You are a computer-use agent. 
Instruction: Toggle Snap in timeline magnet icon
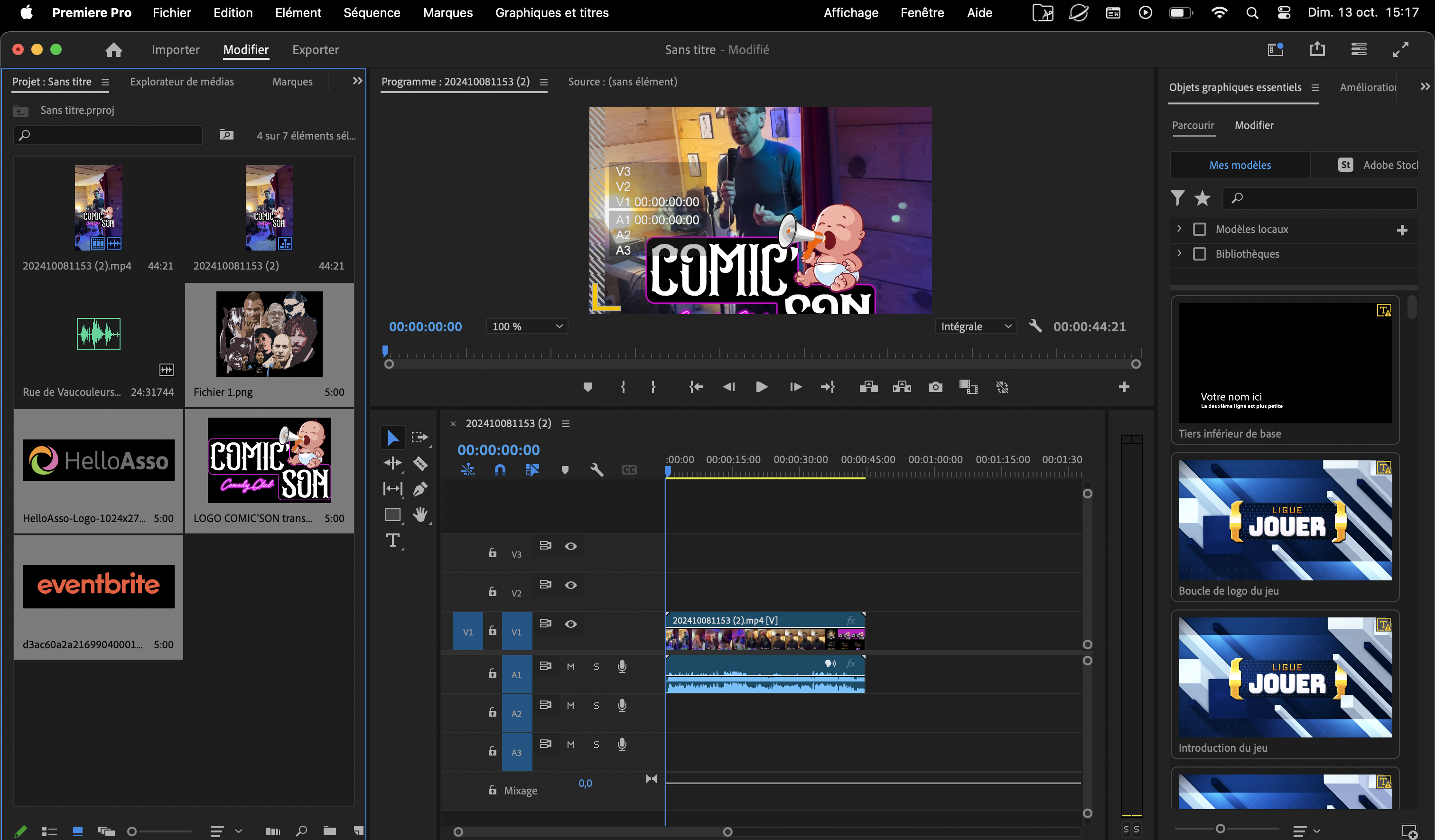(x=500, y=470)
